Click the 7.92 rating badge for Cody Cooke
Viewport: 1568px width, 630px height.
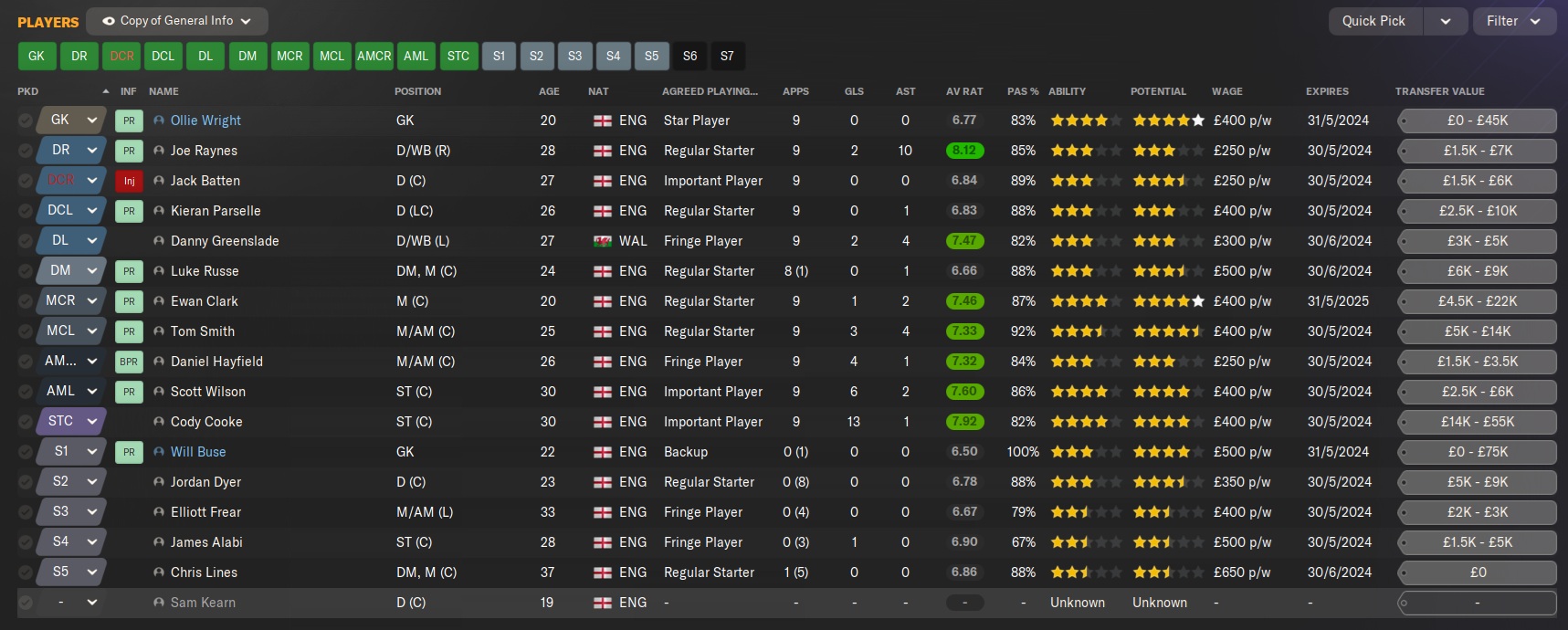tap(964, 422)
